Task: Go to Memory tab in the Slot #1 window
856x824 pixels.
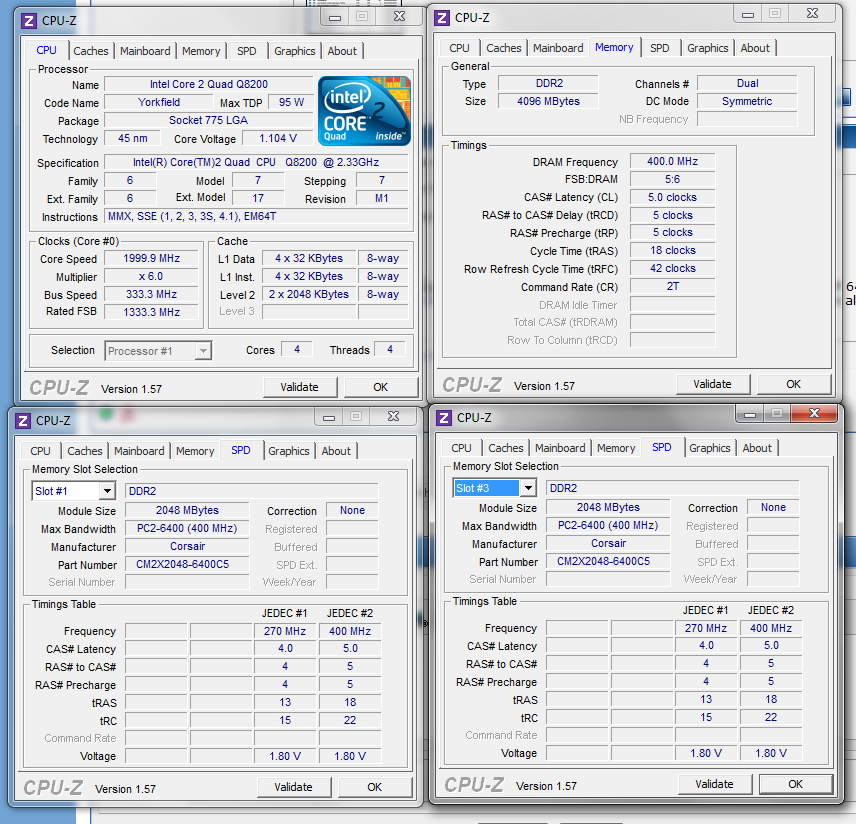Action: 195,451
